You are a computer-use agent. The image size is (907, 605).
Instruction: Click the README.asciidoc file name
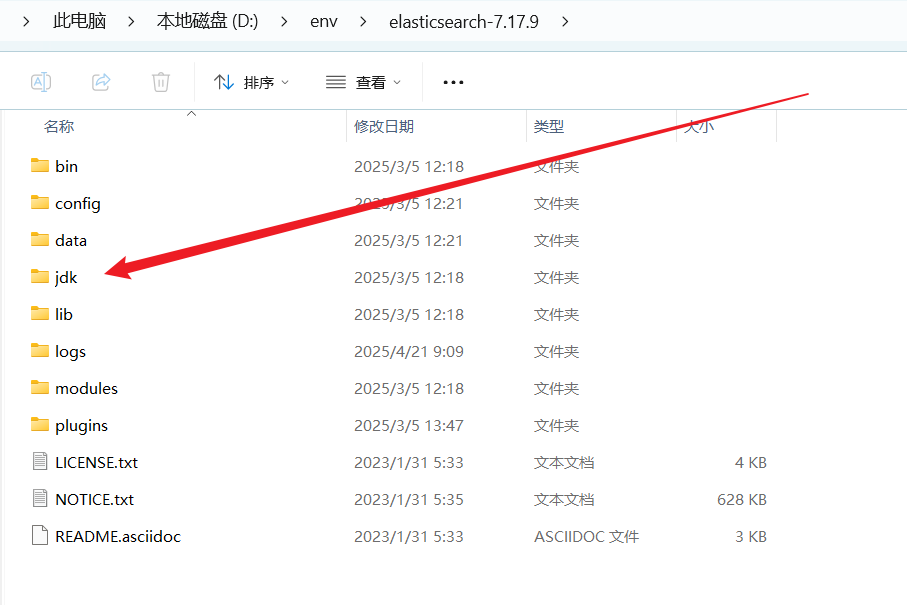118,537
